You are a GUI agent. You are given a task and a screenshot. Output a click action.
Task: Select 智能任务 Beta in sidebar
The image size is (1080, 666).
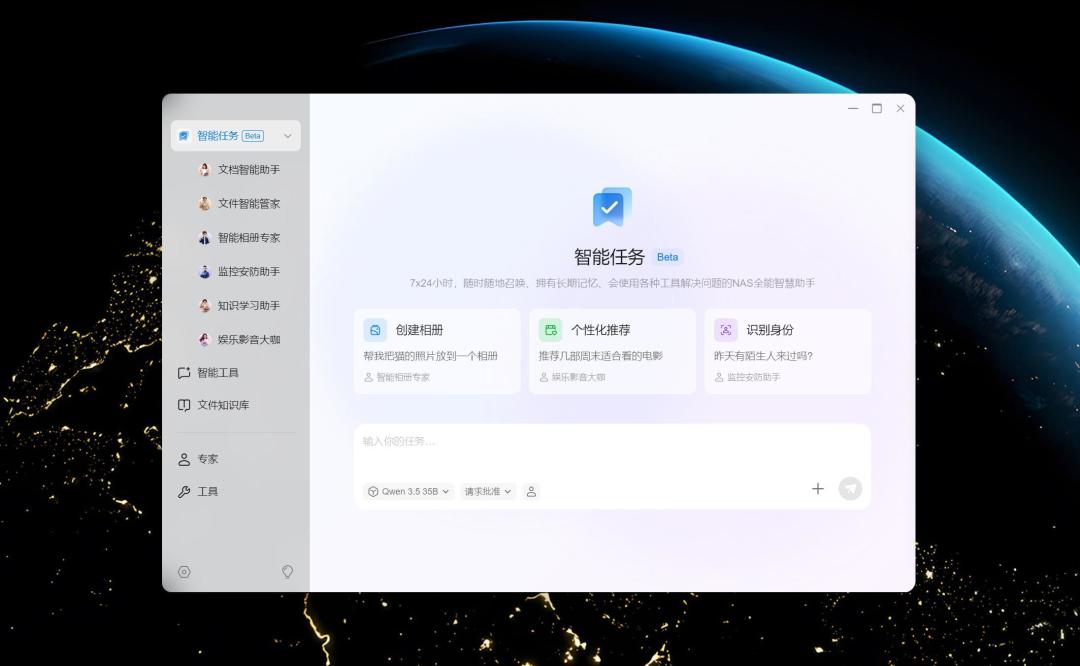point(236,136)
